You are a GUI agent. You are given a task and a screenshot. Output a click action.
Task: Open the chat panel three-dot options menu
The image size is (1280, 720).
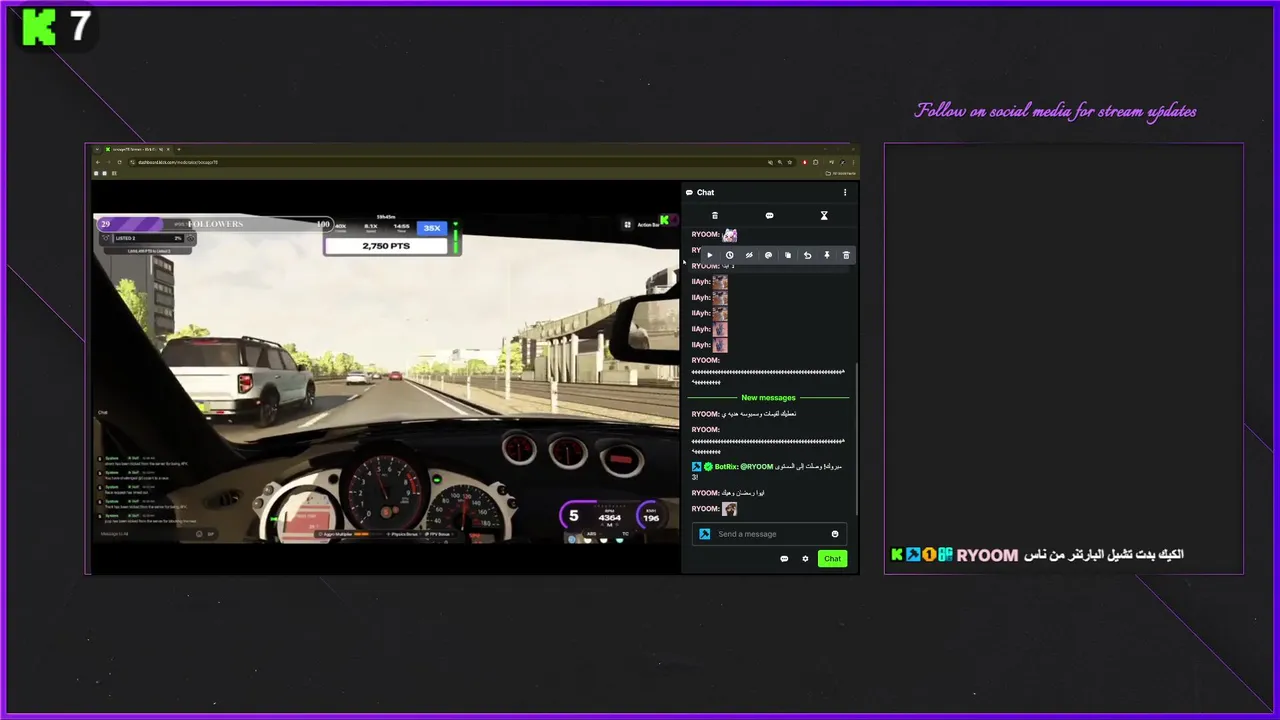click(x=845, y=193)
